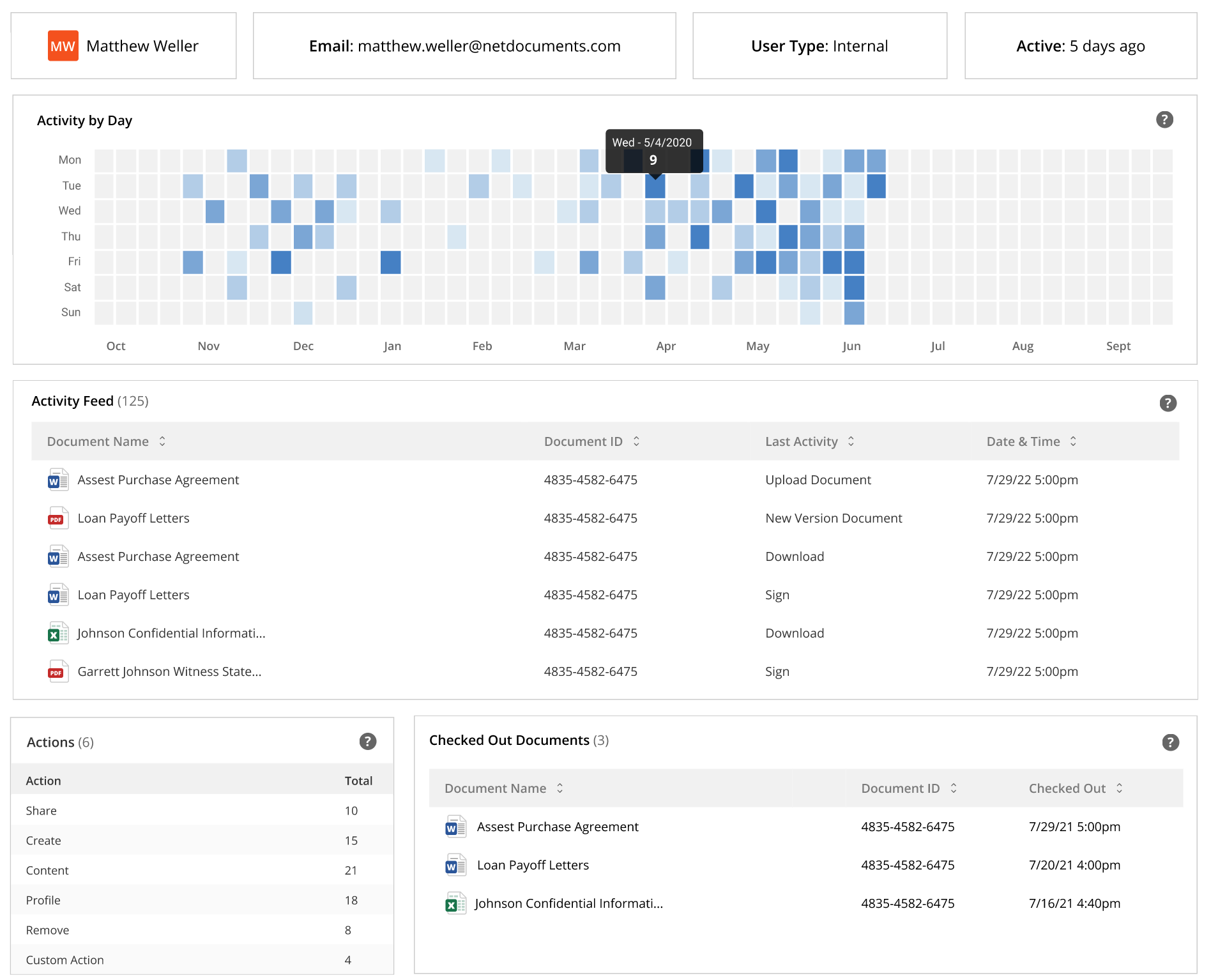Sort by Date & Time column
Viewport: 1211px width, 980px height.
tap(1073, 441)
